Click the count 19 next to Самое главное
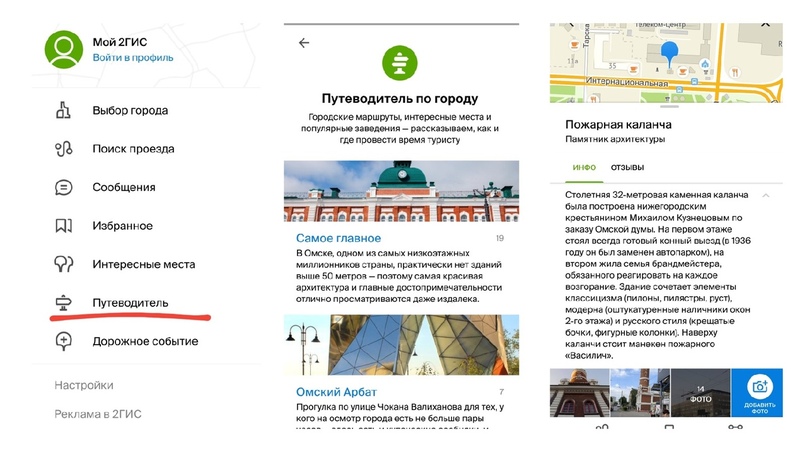Screen dimensions: 807x453 tap(500, 238)
